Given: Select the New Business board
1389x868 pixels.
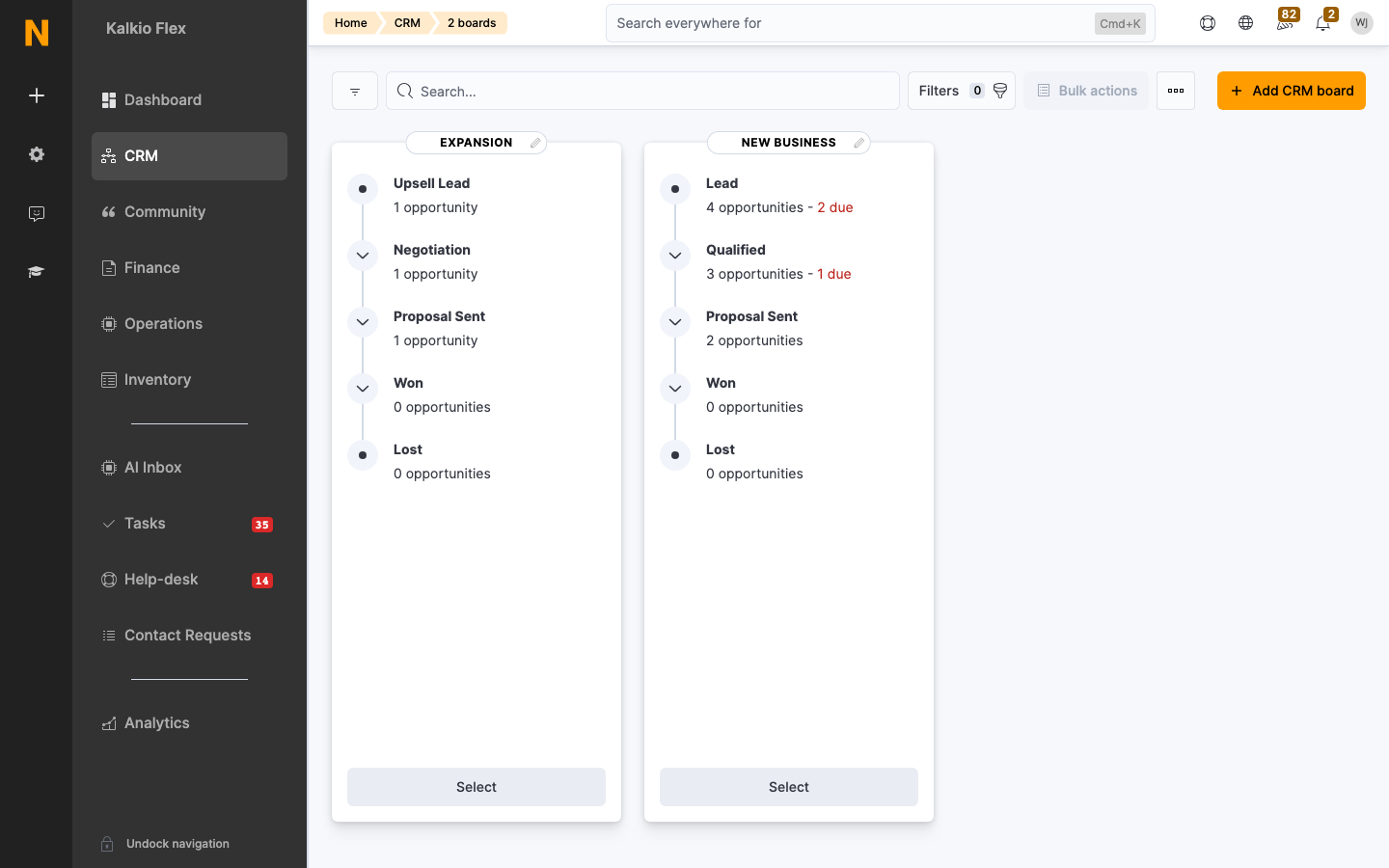Looking at the screenshot, I should coord(789,787).
